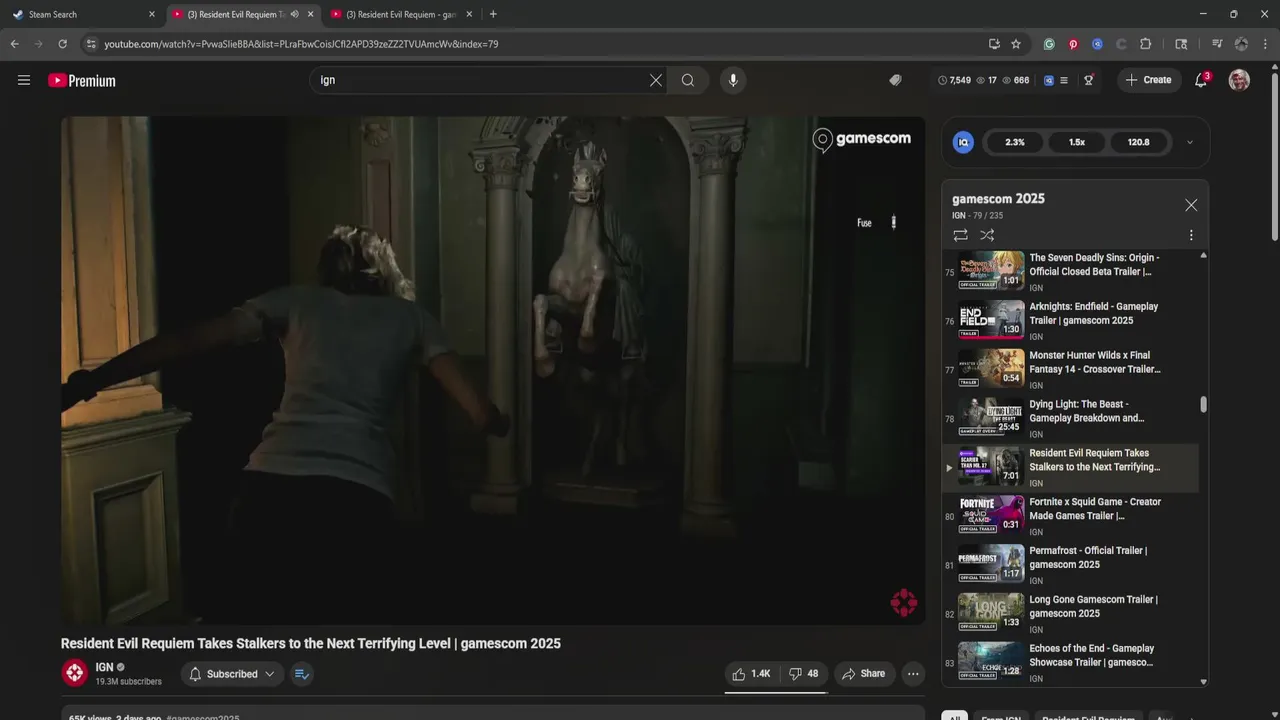The width and height of the screenshot is (1280, 720).
Task: Toggle playlist shuffle button
Action: click(x=987, y=235)
